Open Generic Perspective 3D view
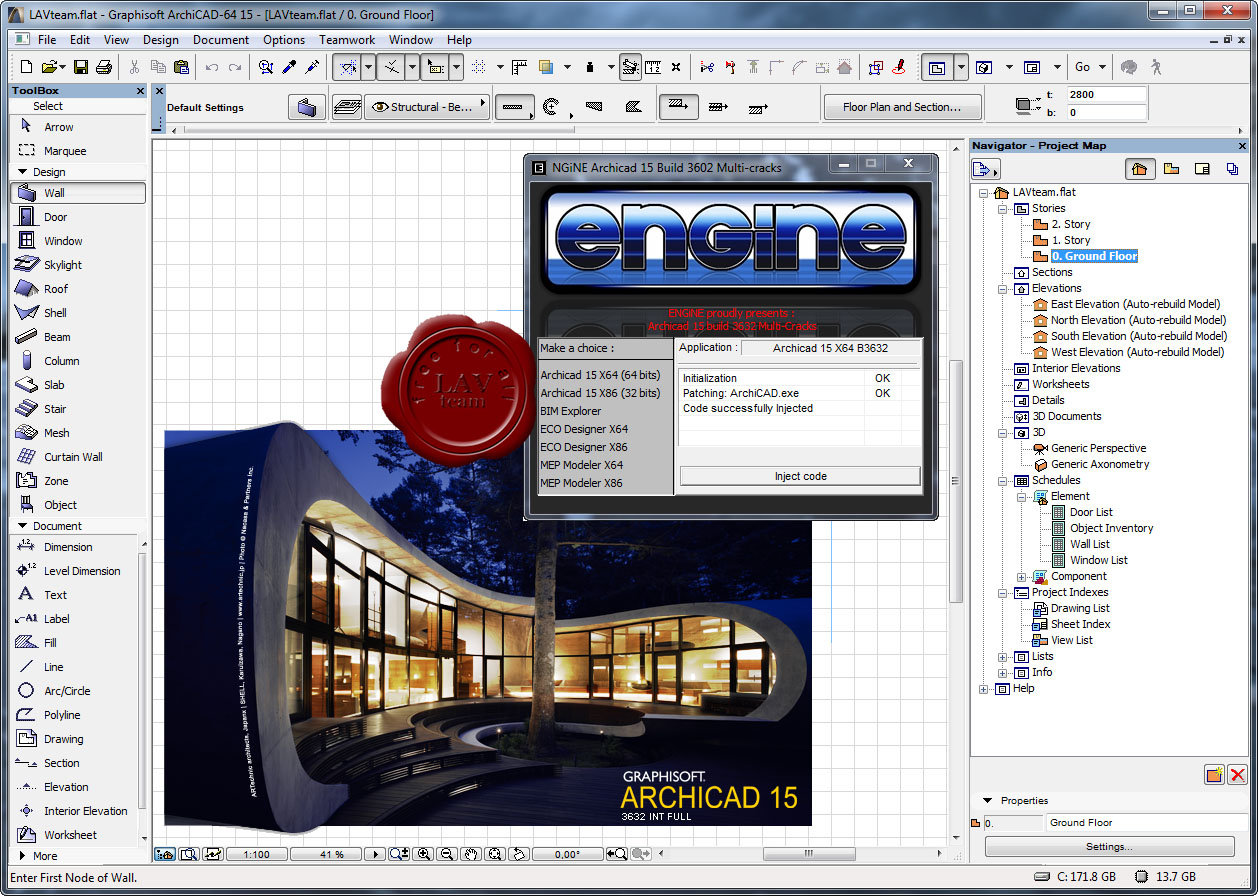This screenshot has width=1258, height=896. pyautogui.click(x=1098, y=448)
